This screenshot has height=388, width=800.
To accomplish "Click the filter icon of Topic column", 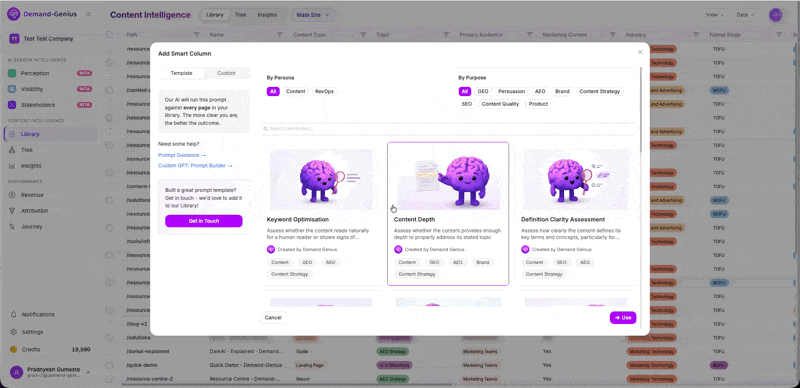I will point(446,35).
